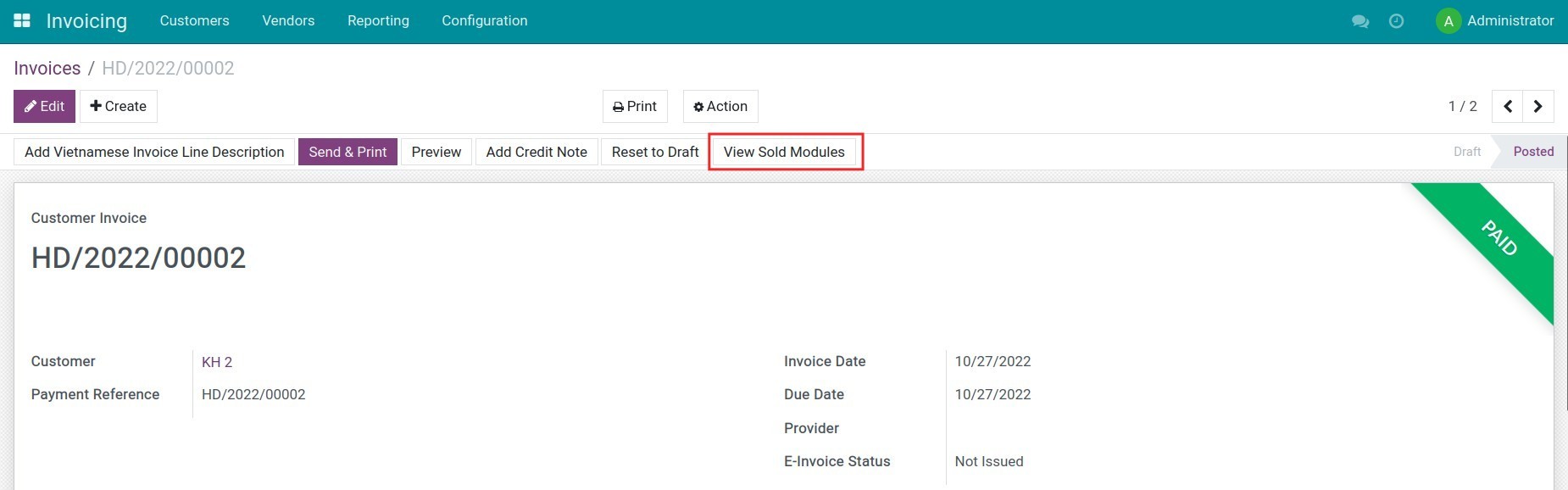Screen dimensions: 1568x490
Task: Open the conversations chat icon
Action: (1360, 21)
